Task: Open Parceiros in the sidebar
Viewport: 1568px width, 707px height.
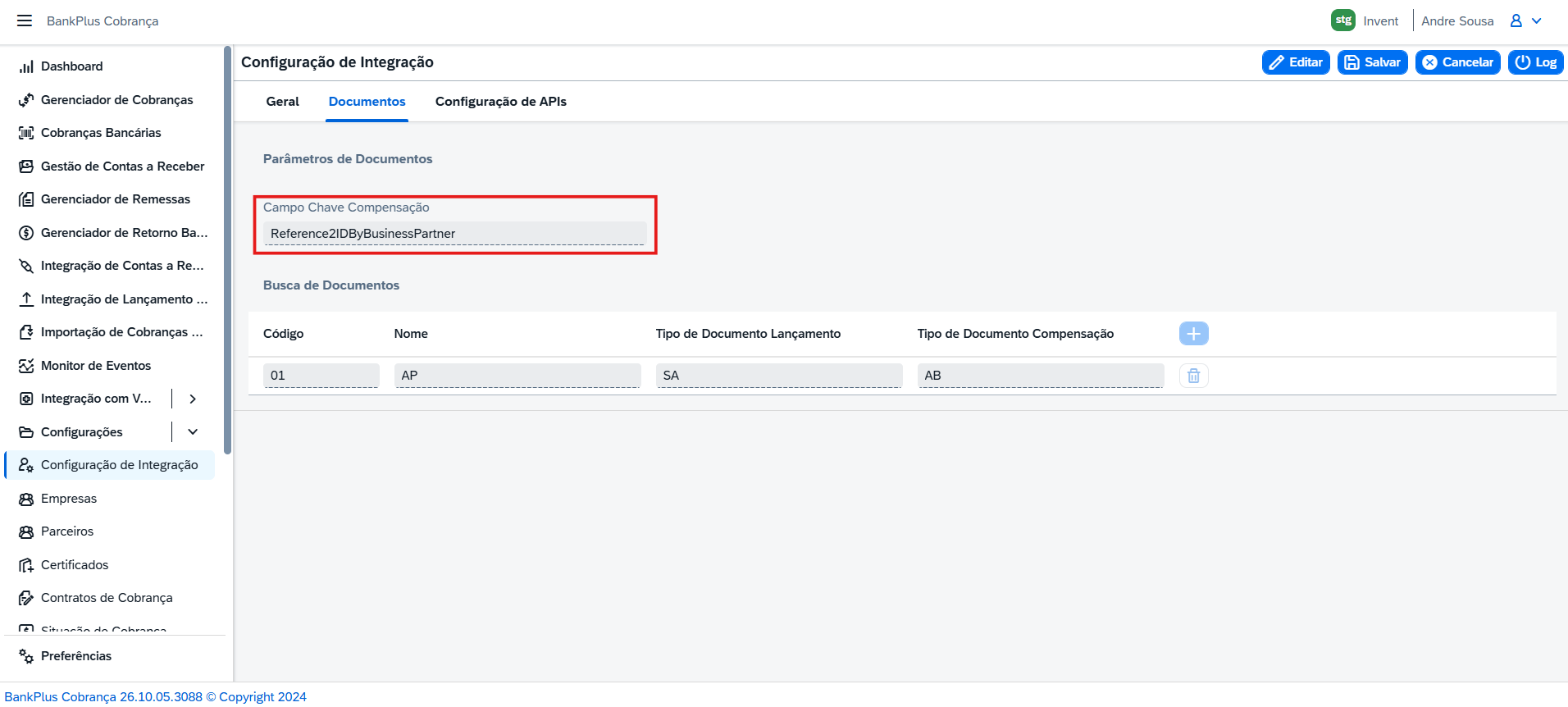Action: click(110, 531)
